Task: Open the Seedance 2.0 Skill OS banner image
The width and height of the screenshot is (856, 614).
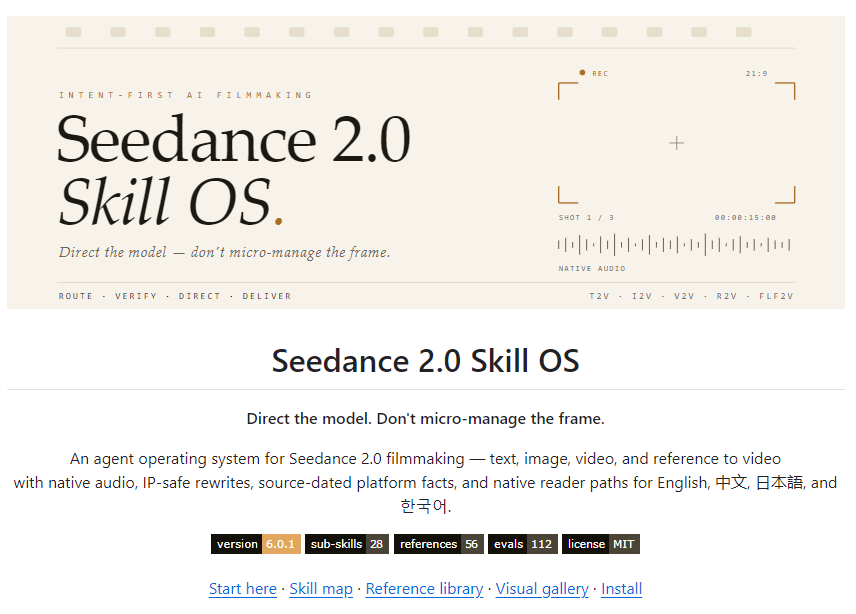Action: (x=426, y=162)
